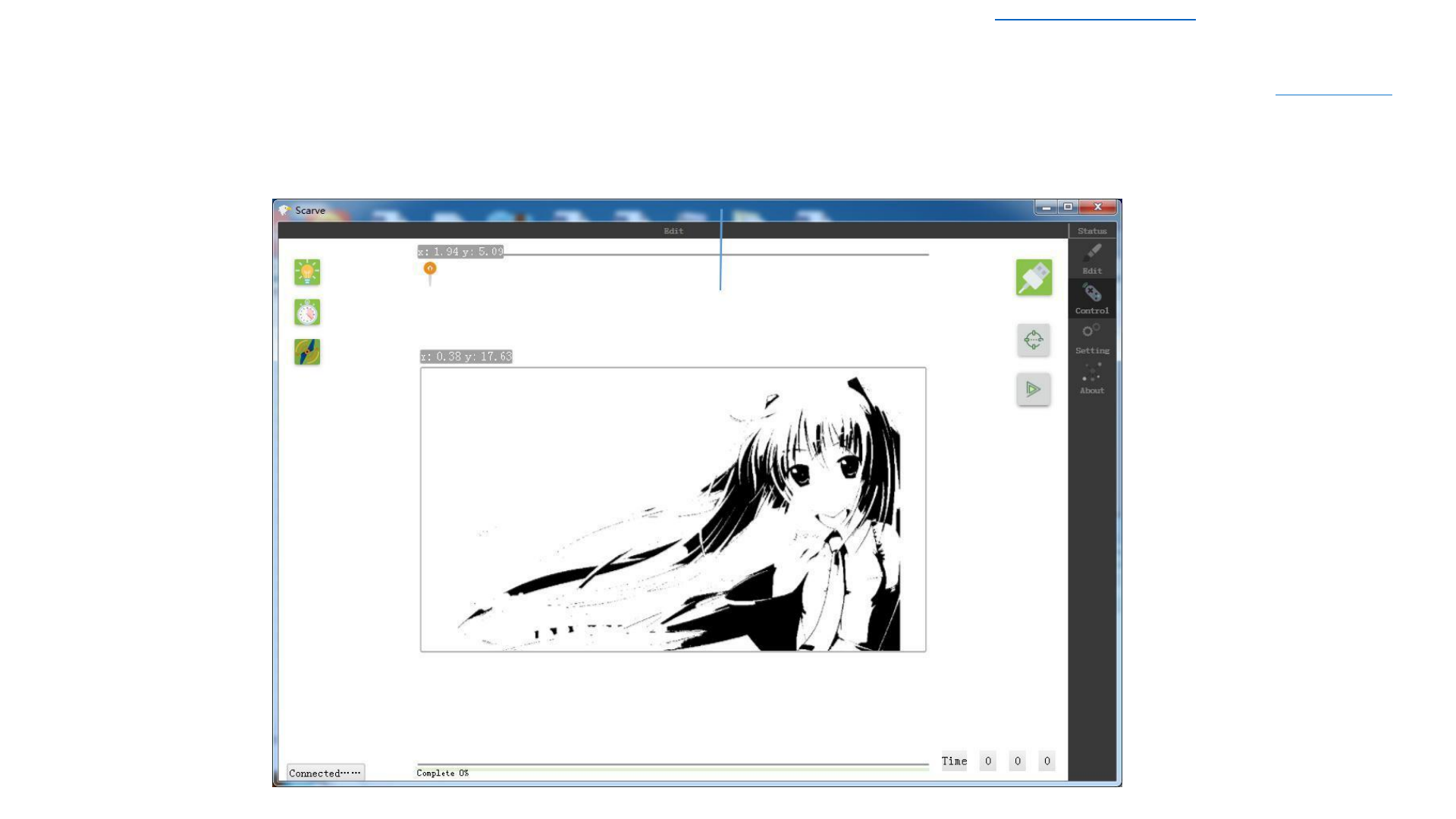Click the stopwatch burn time icon
The height and width of the screenshot is (819, 1456).
307,312
